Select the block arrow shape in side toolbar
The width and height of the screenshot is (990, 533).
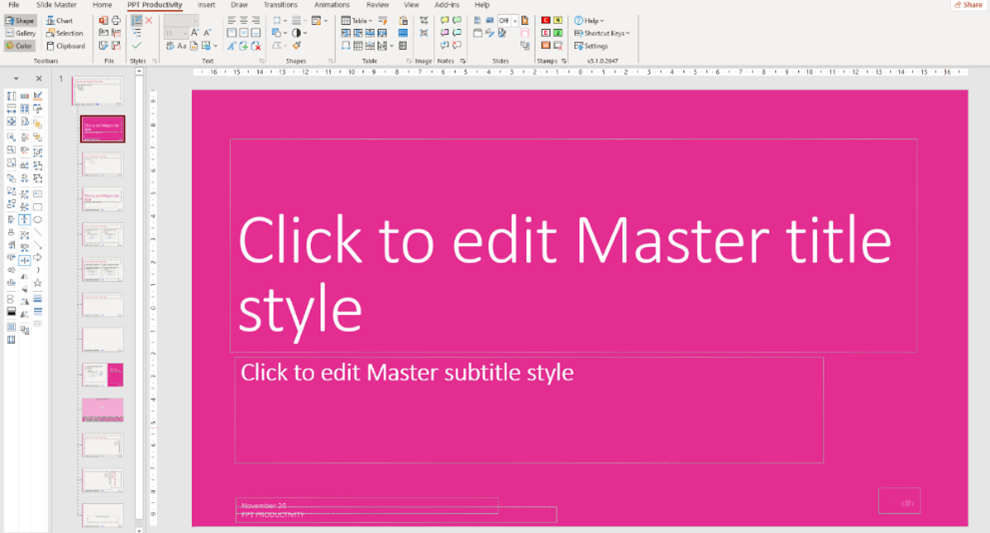38,257
